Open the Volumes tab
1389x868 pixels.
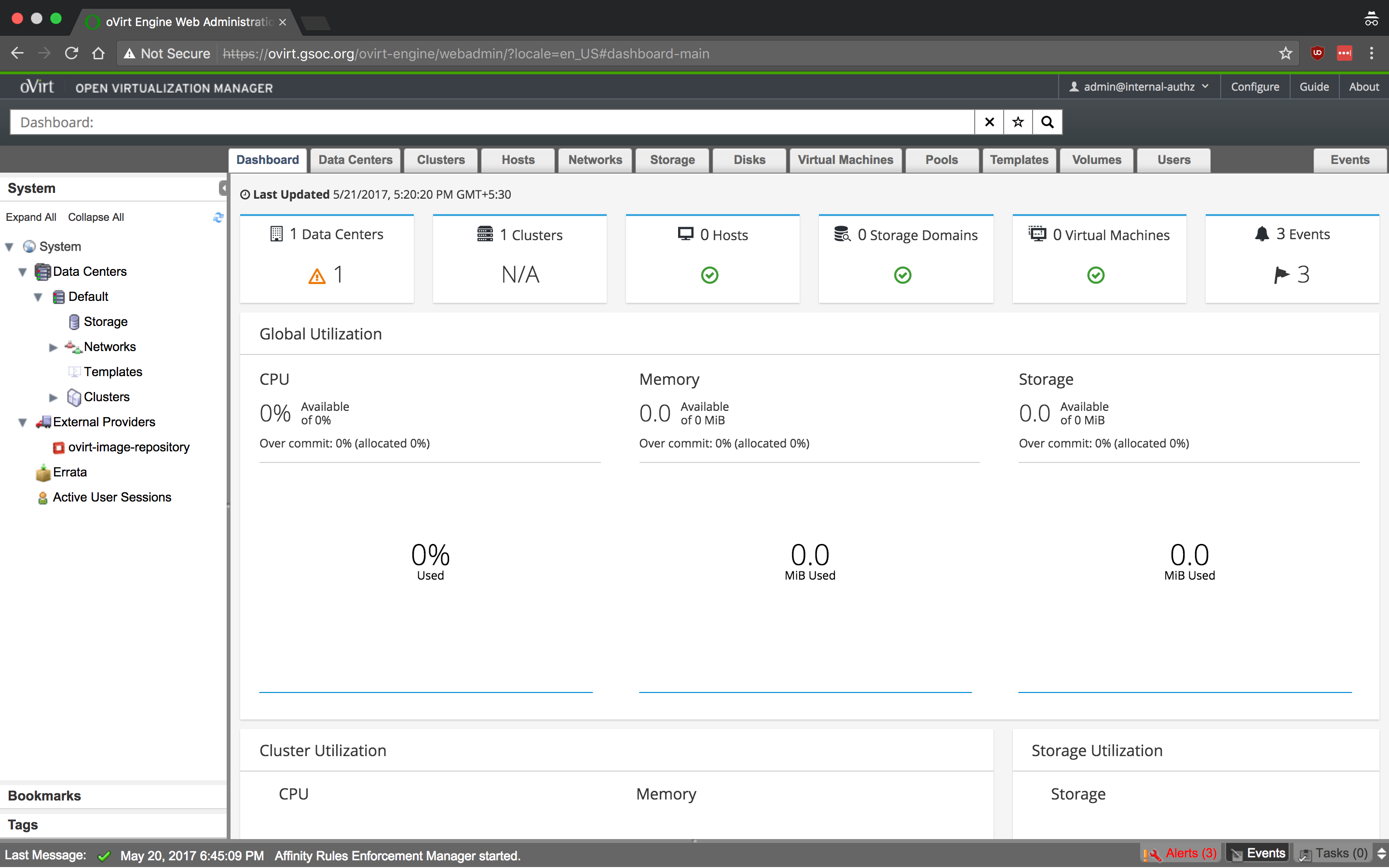pyautogui.click(x=1096, y=160)
